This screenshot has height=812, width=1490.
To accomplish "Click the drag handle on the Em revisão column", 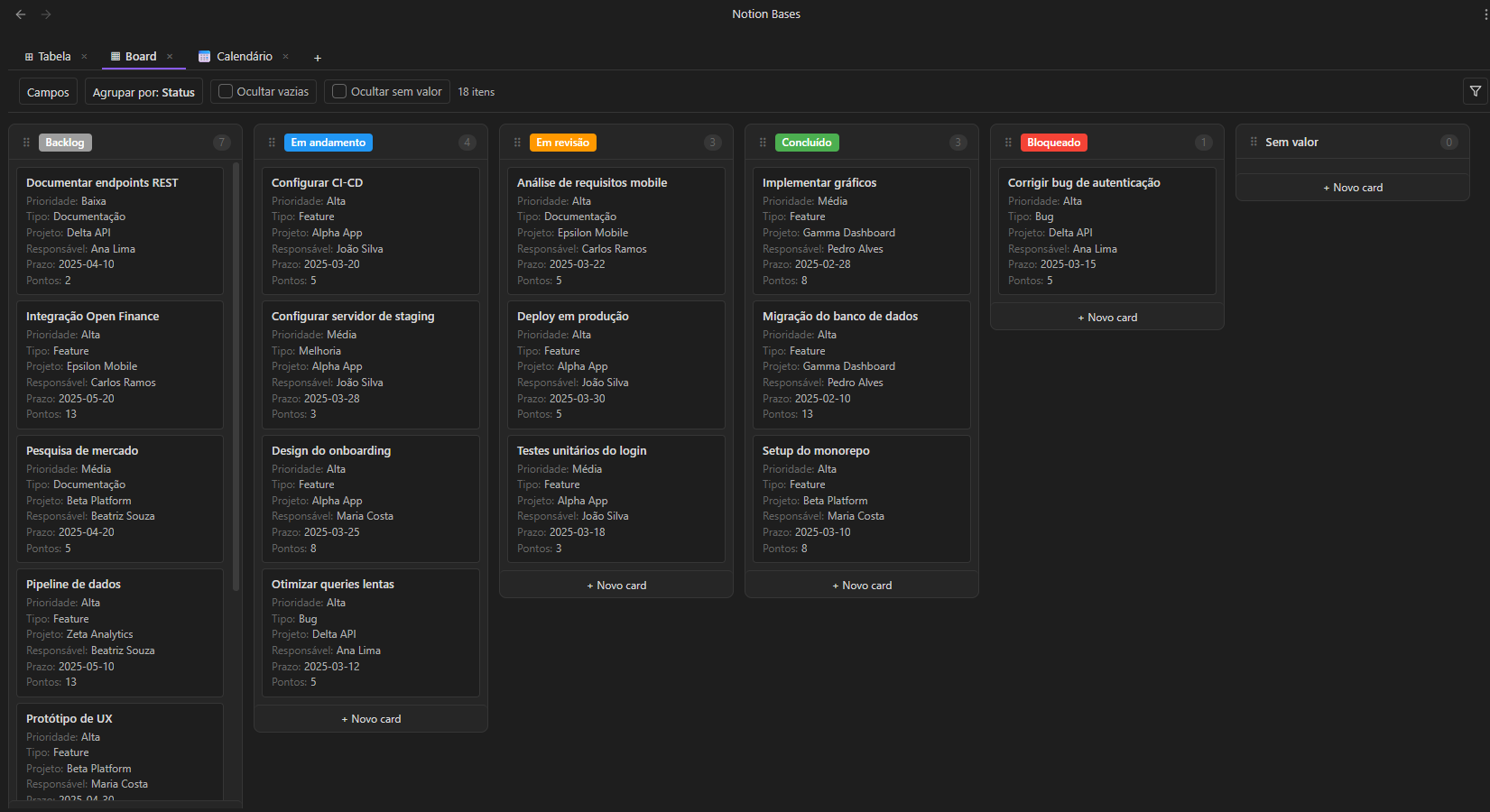I will pos(517,143).
